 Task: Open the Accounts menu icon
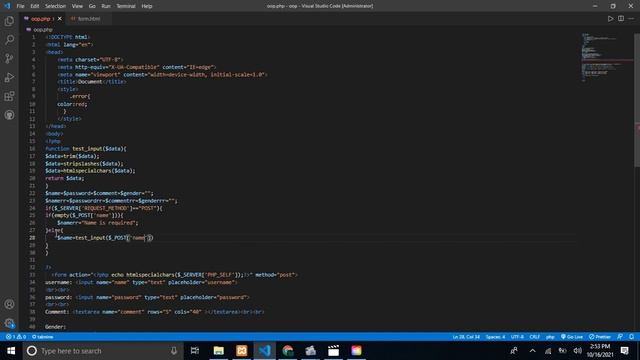(x=9, y=304)
